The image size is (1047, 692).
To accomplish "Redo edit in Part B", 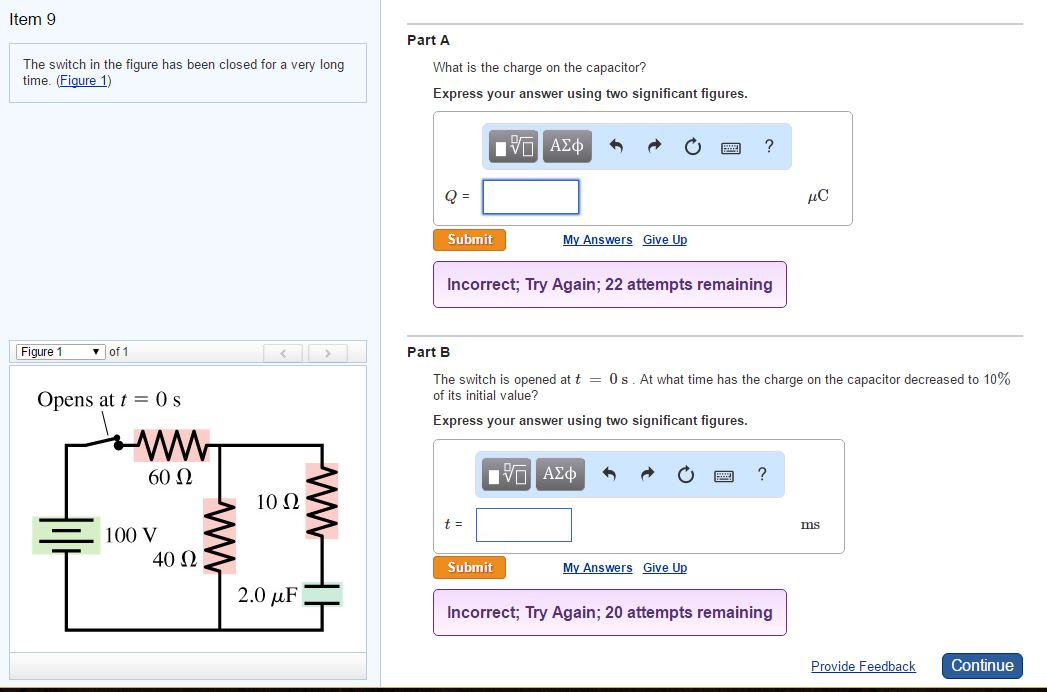I will (647, 474).
